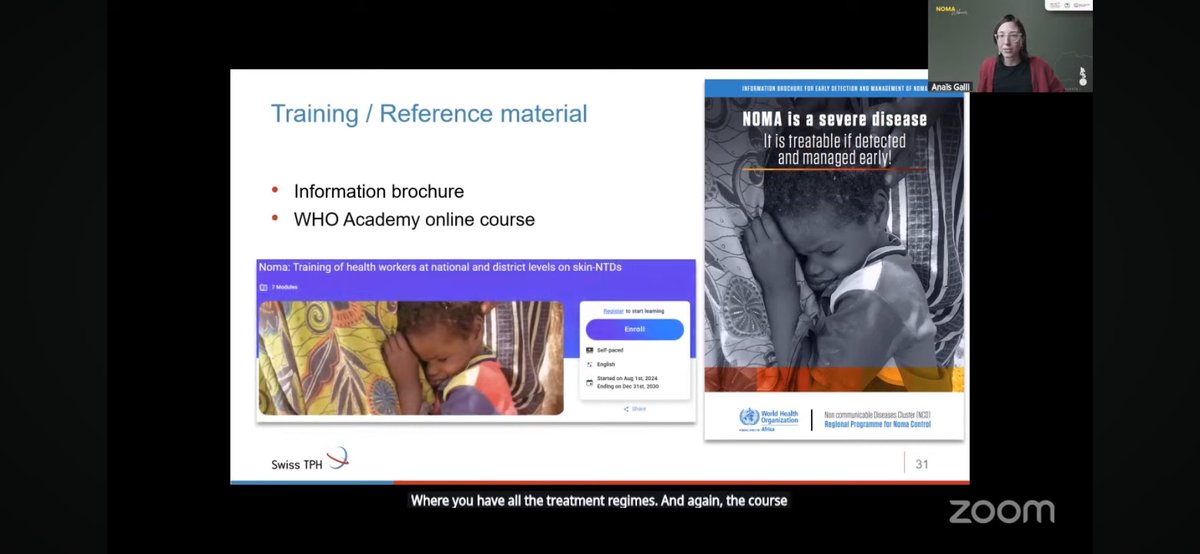Image resolution: width=1200 pixels, height=554 pixels.
Task: Click the 'Information brochure' bullet
Action: point(379,191)
